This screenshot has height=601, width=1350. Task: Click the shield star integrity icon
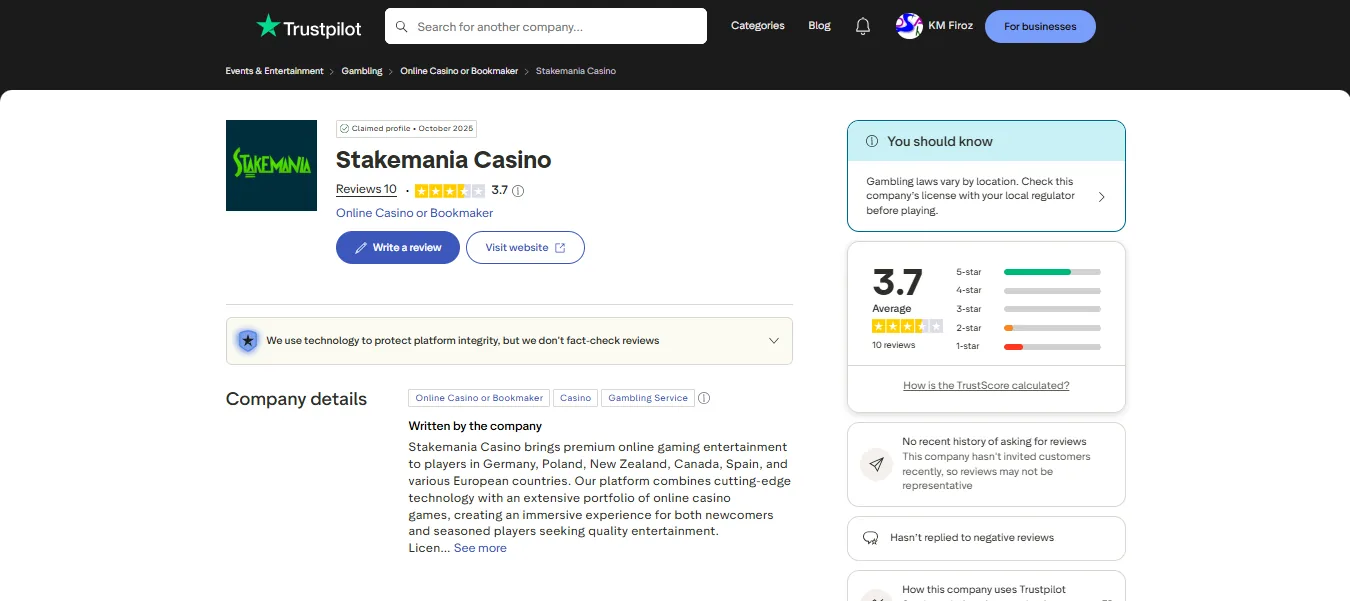coord(247,341)
